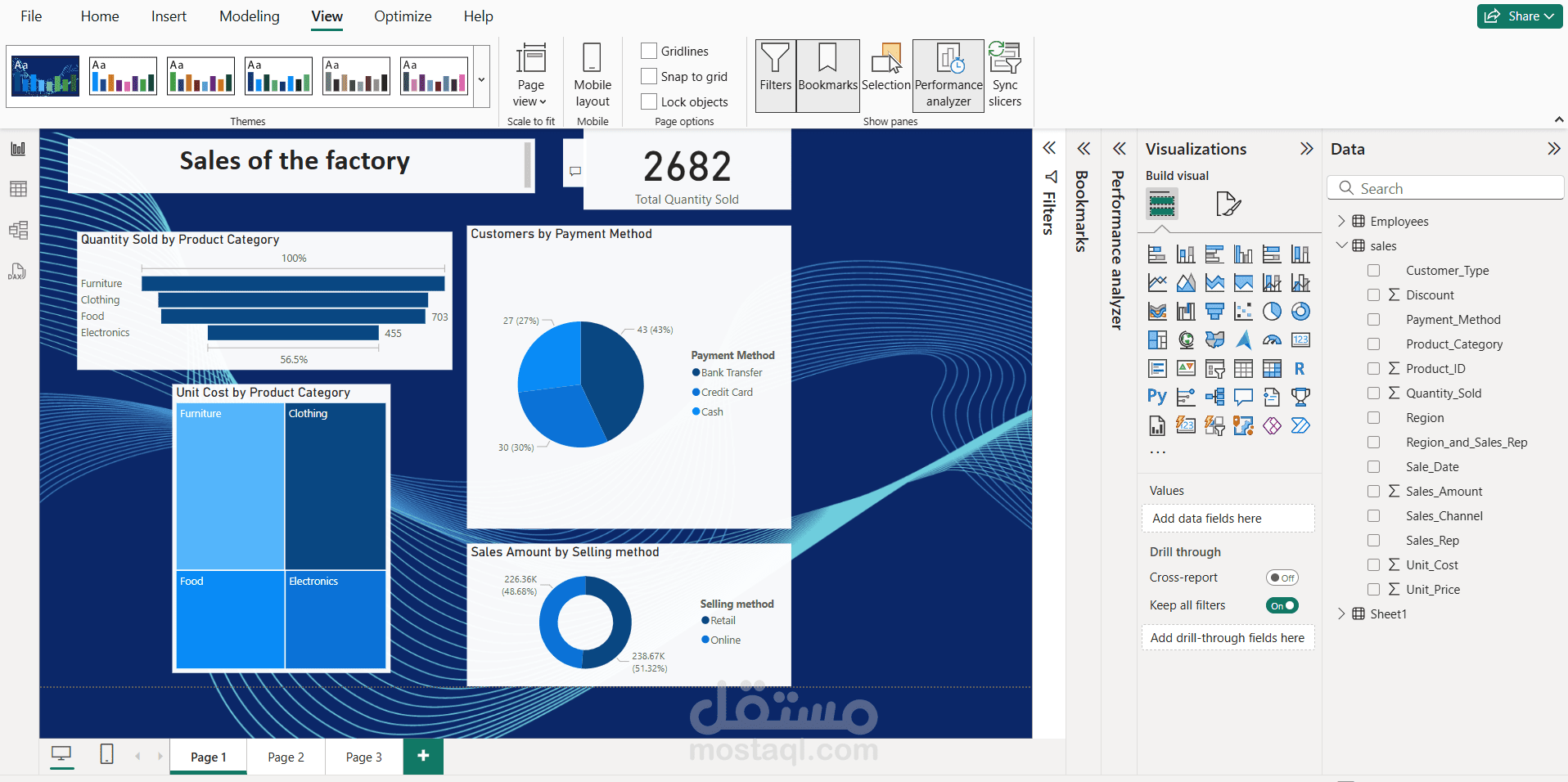Viewport: 1568px width, 782px height.
Task: Select the Treemap visualization icon
Action: [x=1157, y=339]
